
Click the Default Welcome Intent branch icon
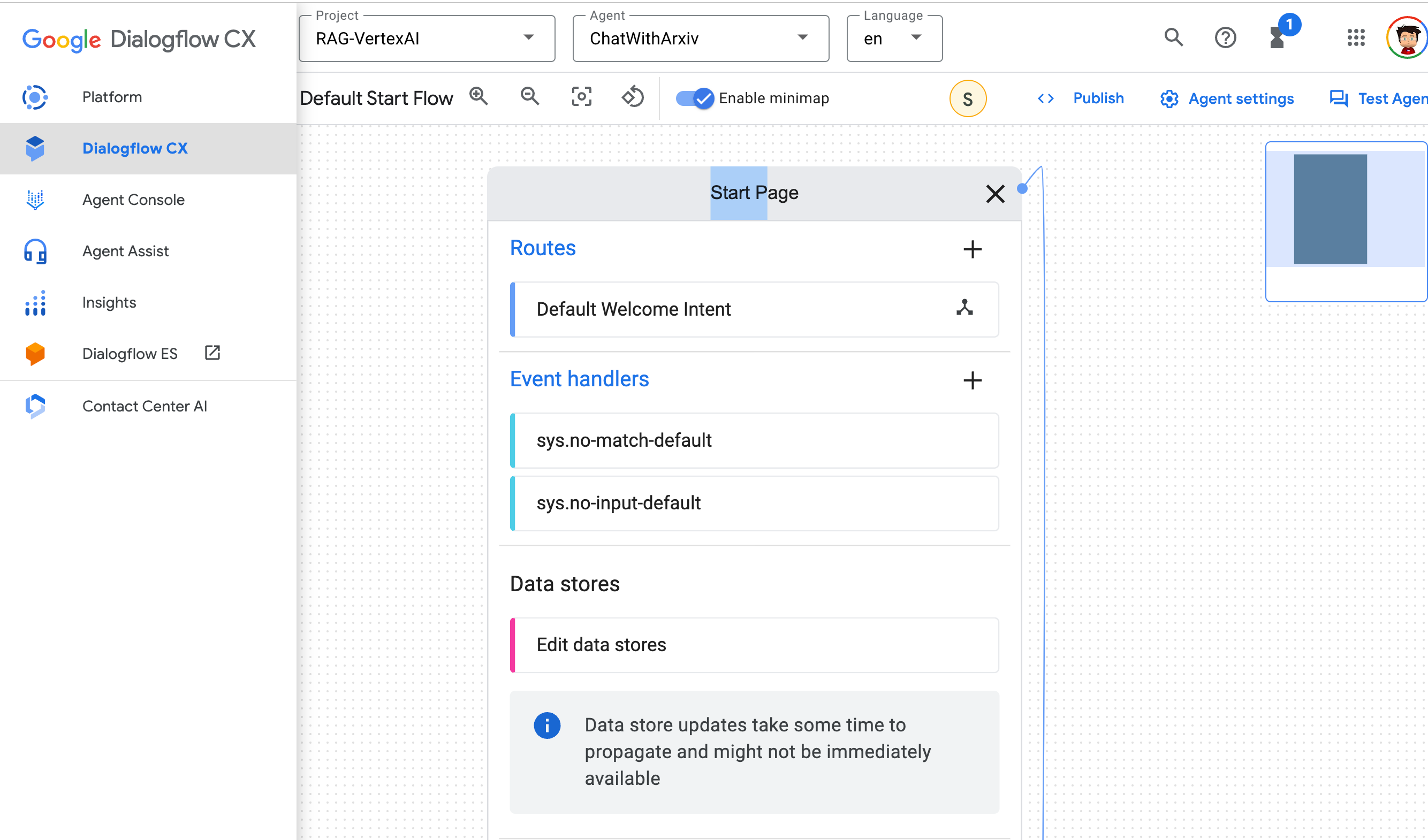click(x=964, y=308)
